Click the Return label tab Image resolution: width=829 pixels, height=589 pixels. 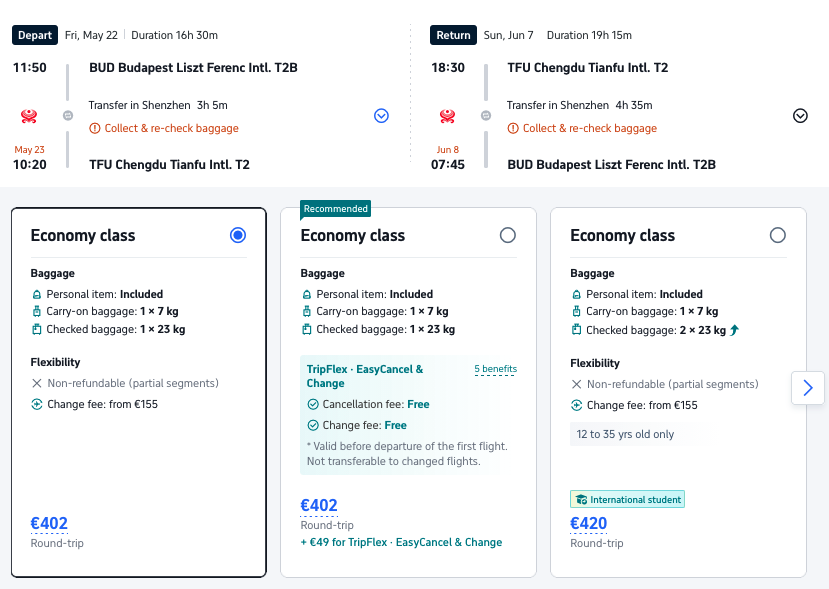453,35
